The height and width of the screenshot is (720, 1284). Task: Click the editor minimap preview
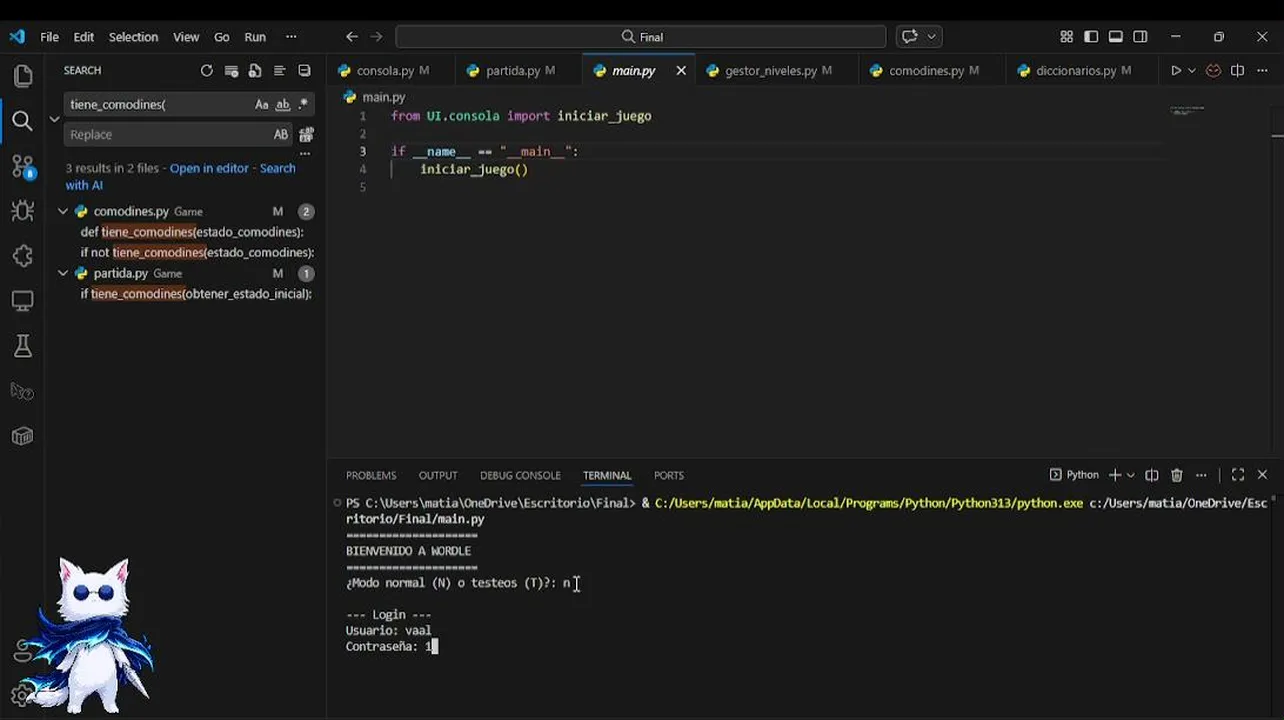coord(1187,110)
